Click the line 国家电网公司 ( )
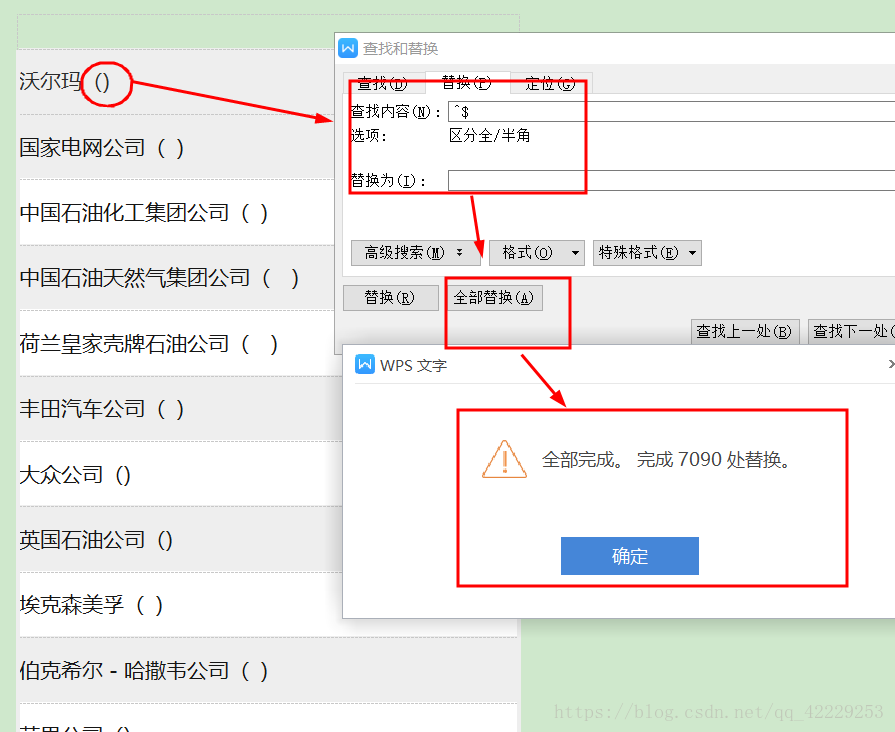The width and height of the screenshot is (895, 732). [x=102, y=147]
